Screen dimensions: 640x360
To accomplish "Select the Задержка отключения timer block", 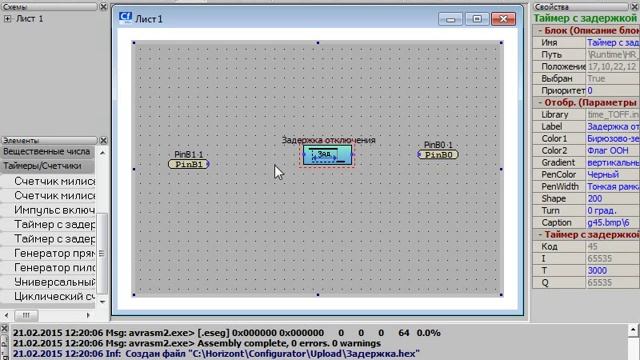I will coord(327,155).
